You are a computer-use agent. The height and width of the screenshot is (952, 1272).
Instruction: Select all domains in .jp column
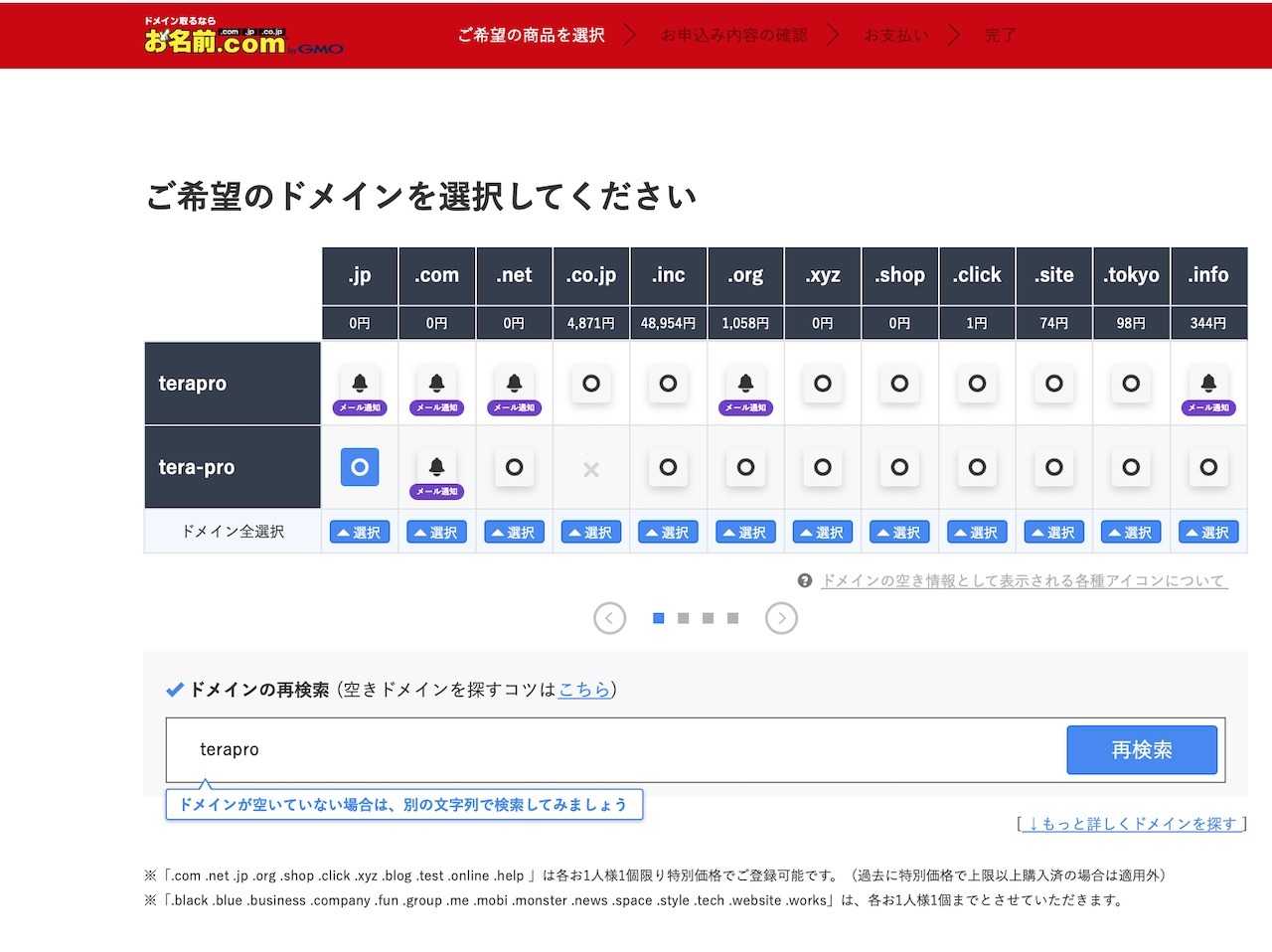[x=360, y=533]
